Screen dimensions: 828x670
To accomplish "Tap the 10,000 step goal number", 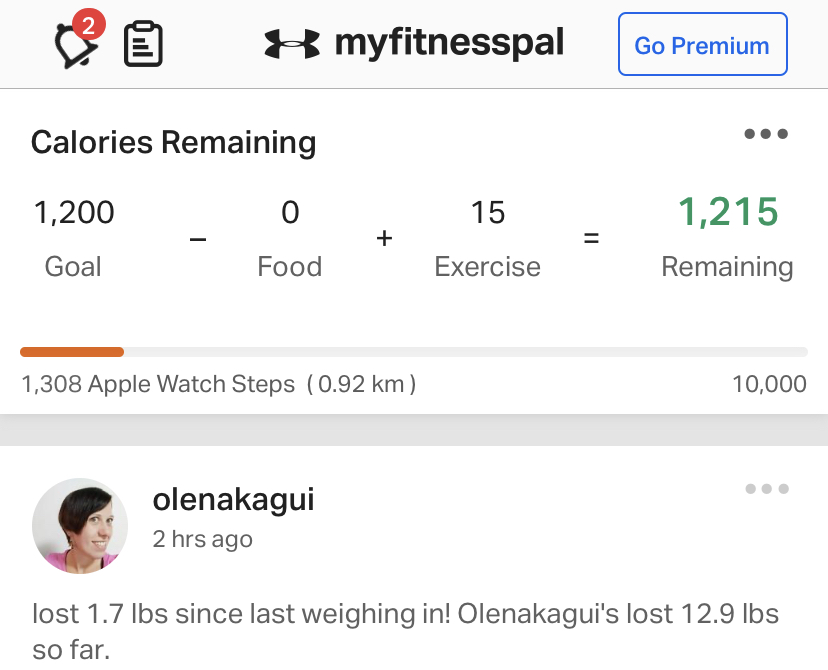I will pos(769,384).
